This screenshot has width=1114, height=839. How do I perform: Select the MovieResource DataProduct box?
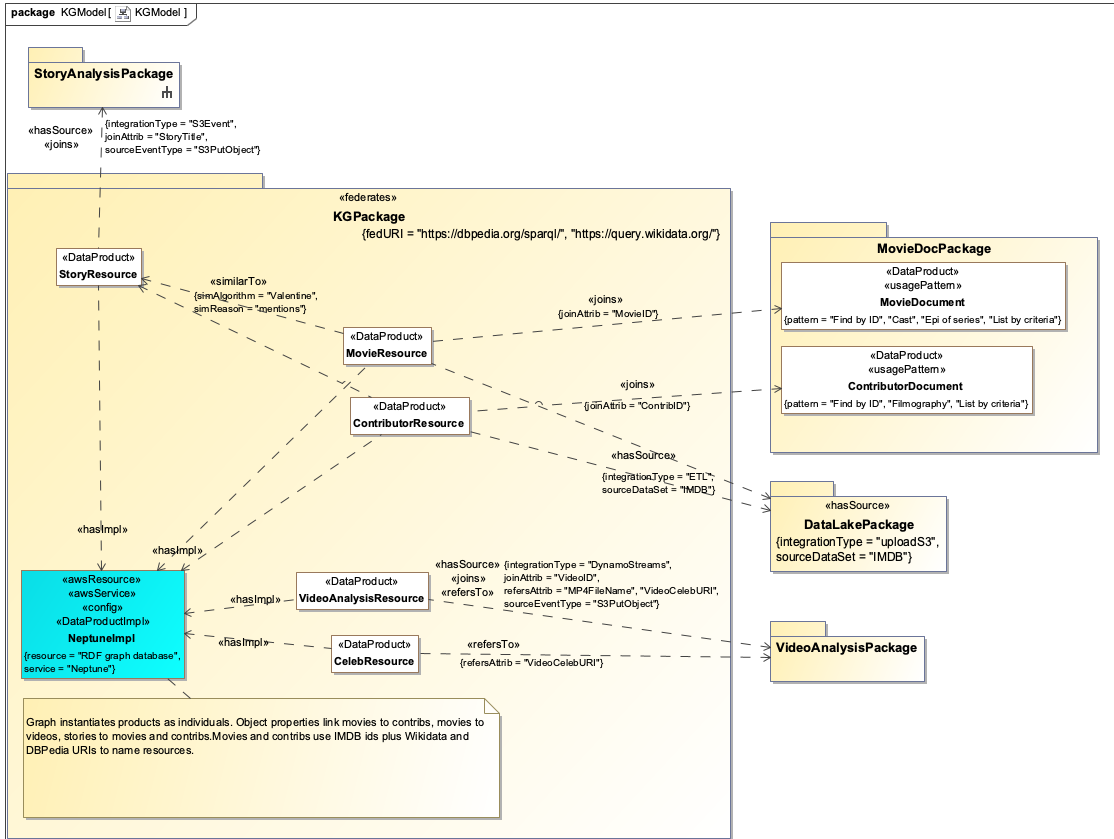tap(387, 345)
